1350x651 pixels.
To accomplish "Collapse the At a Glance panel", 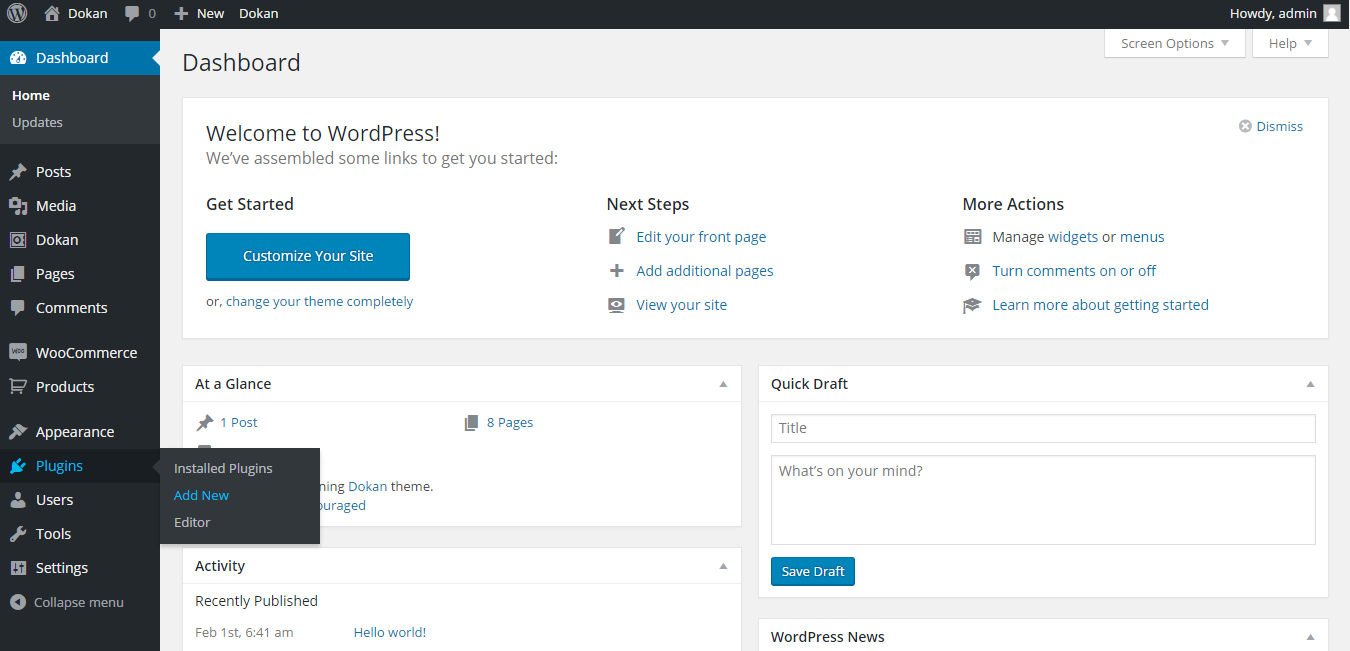I will [723, 384].
